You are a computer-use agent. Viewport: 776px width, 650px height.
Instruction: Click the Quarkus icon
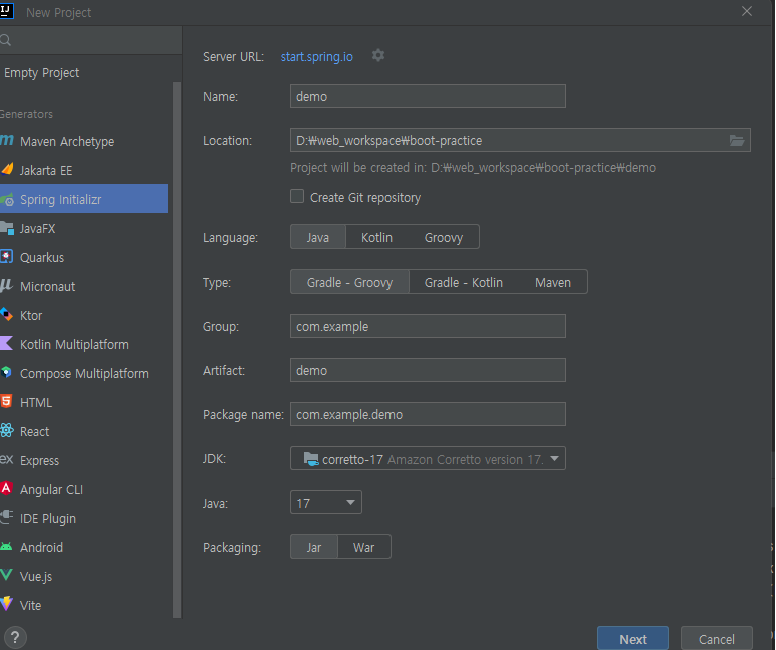[x=7, y=257]
